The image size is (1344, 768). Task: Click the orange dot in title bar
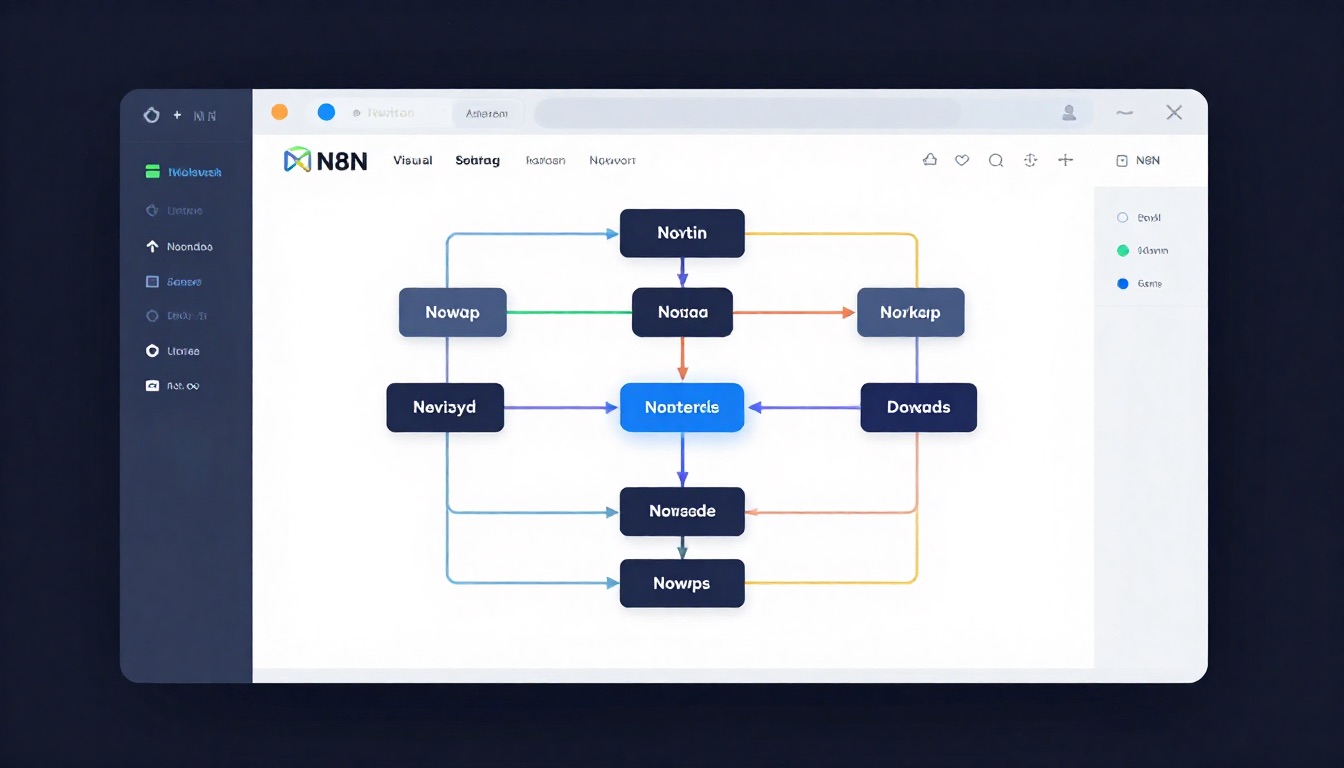tap(280, 112)
